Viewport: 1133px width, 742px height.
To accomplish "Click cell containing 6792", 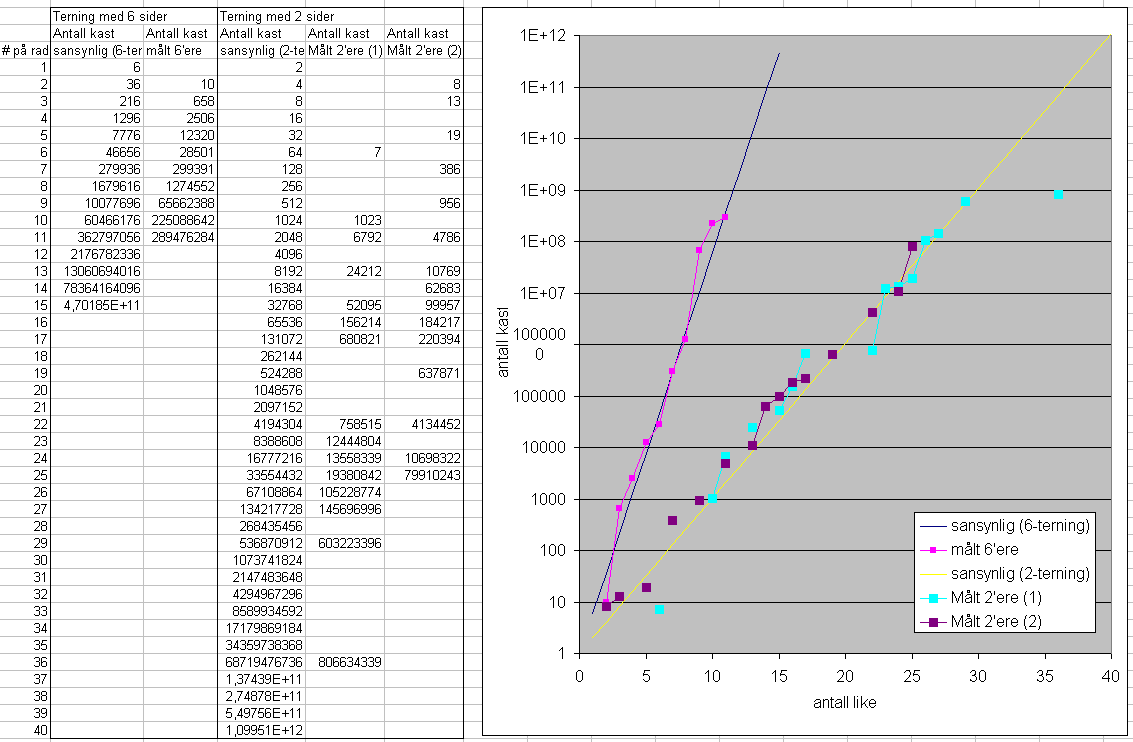I will tap(345, 237).
